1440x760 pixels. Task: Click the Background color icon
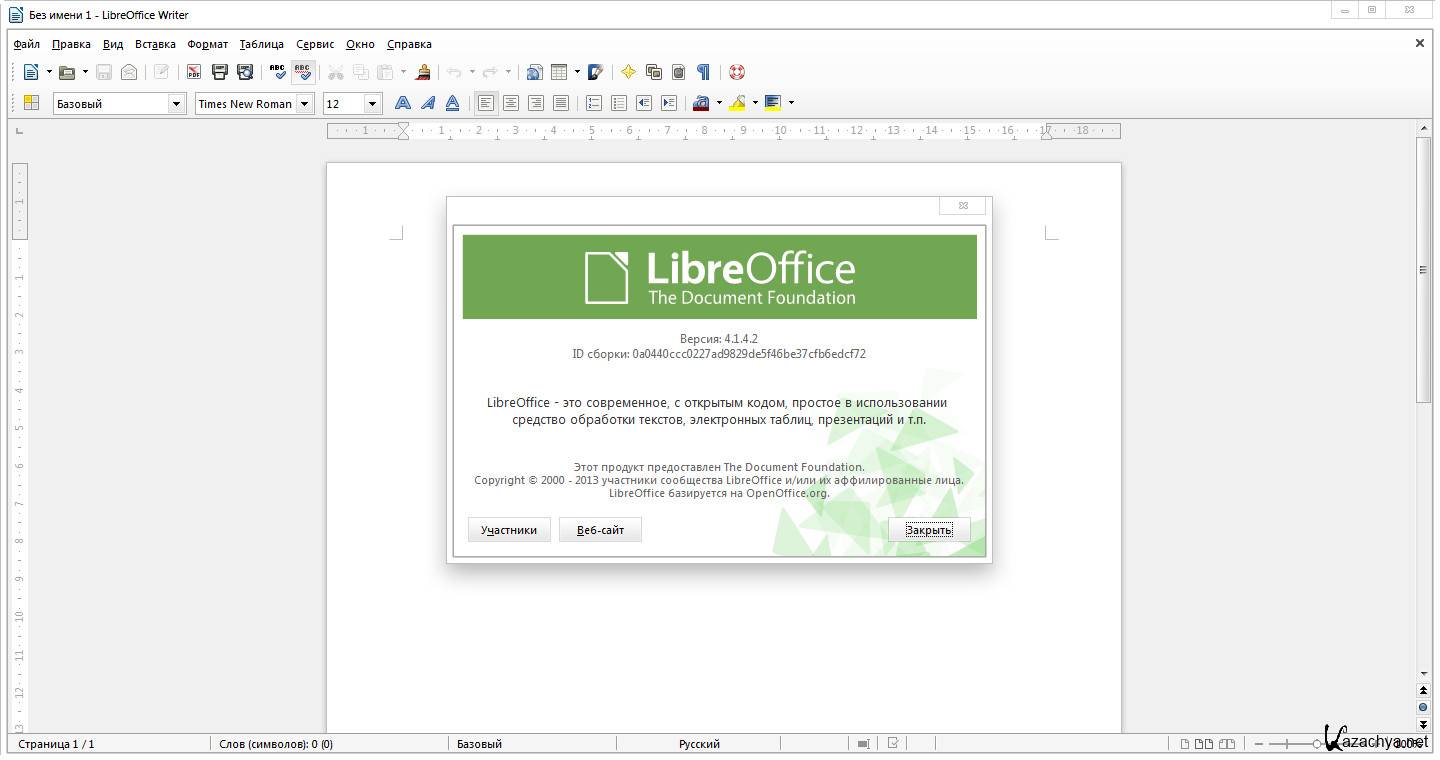point(773,103)
